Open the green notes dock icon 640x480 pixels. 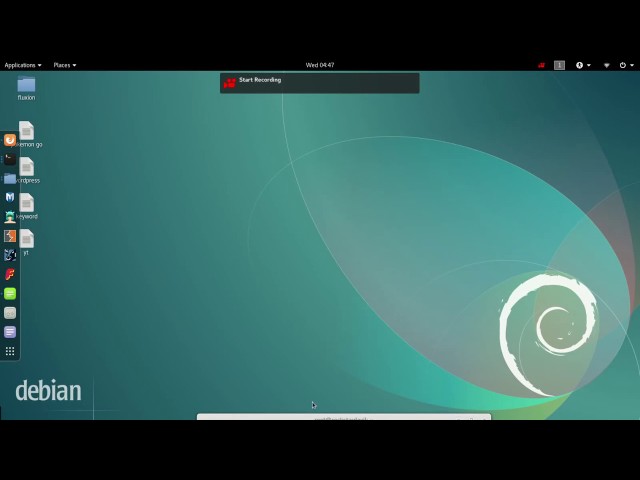10,293
